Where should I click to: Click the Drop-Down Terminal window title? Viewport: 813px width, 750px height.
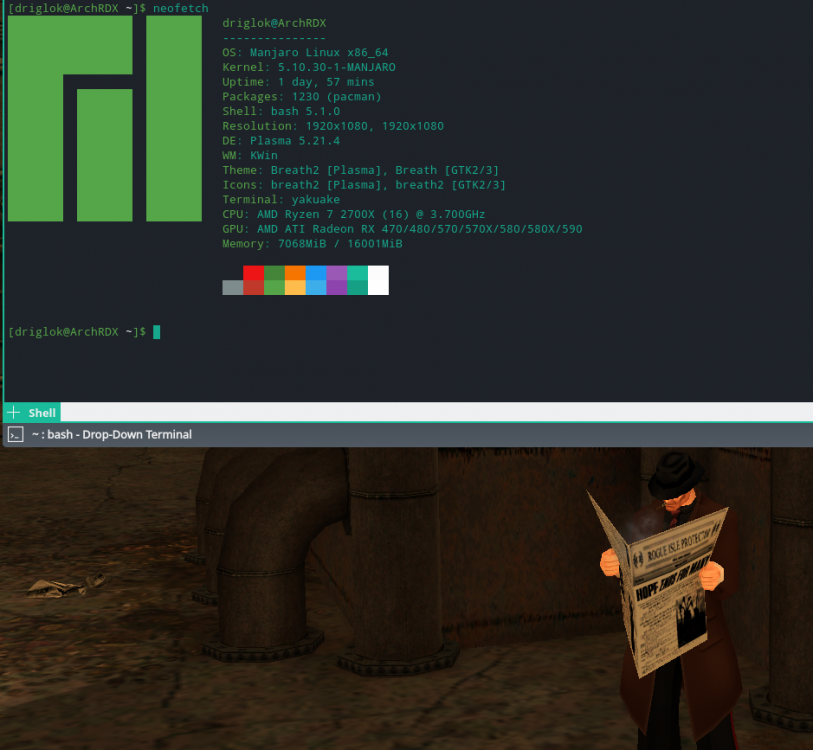(x=111, y=434)
